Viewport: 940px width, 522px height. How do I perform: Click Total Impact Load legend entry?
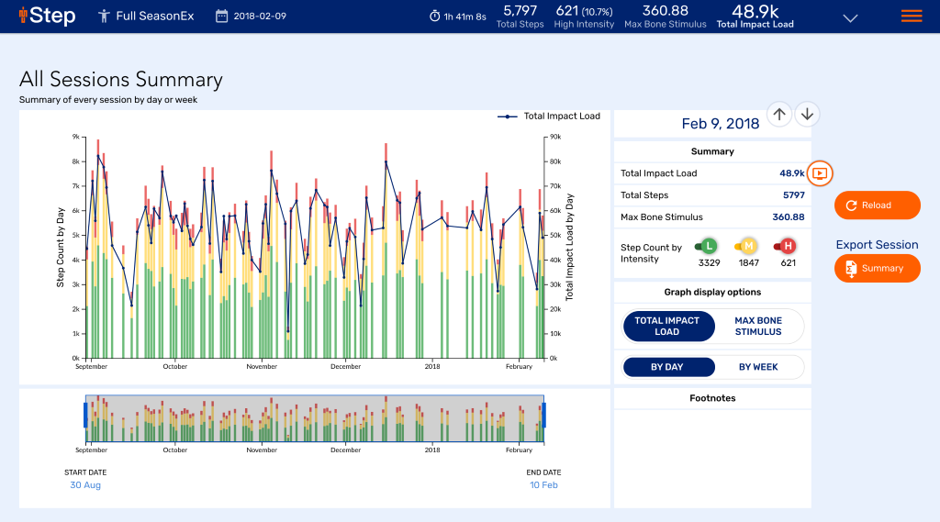tap(549, 116)
